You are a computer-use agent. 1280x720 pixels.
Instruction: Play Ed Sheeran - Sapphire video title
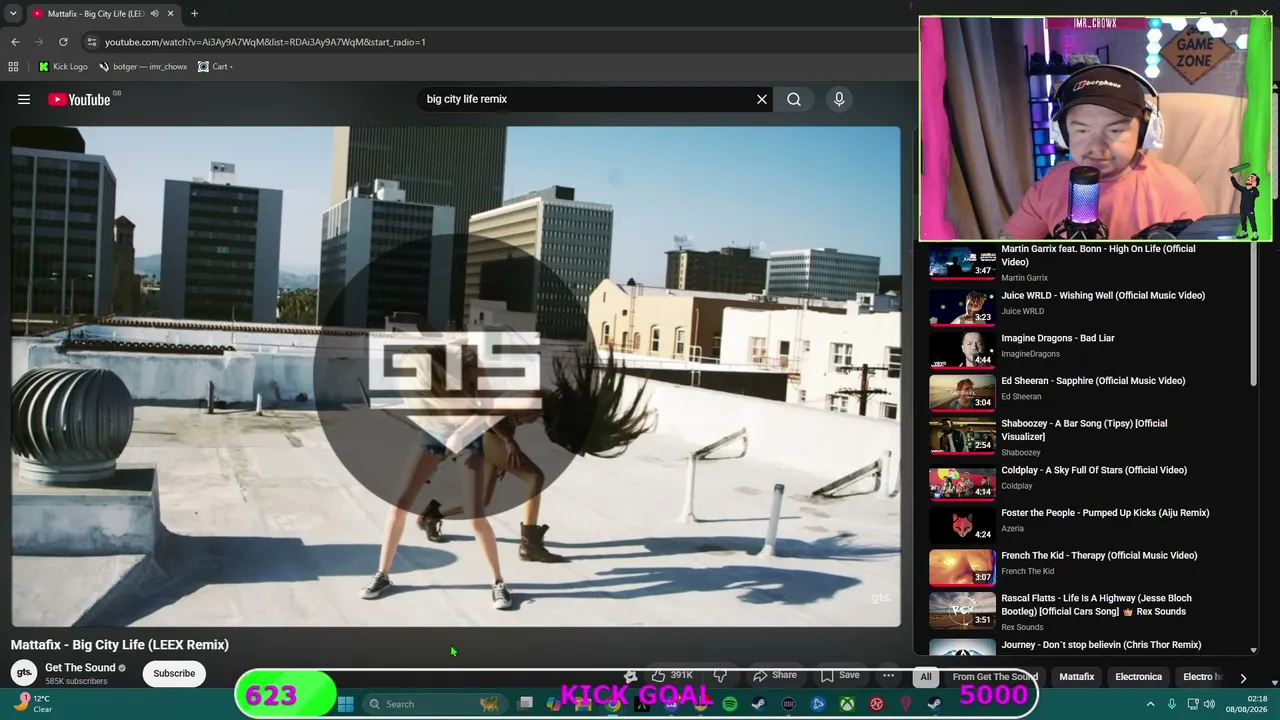click(x=1093, y=381)
